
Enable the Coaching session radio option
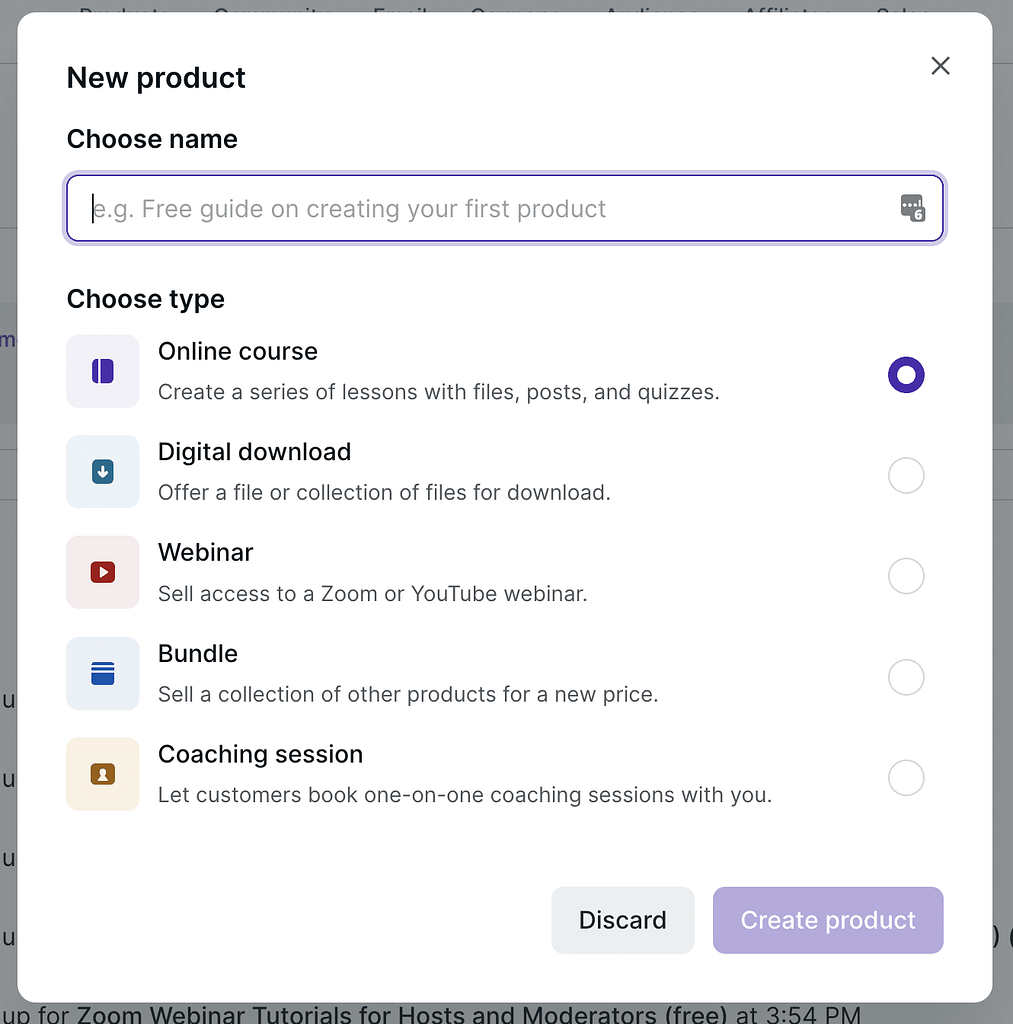click(905, 778)
